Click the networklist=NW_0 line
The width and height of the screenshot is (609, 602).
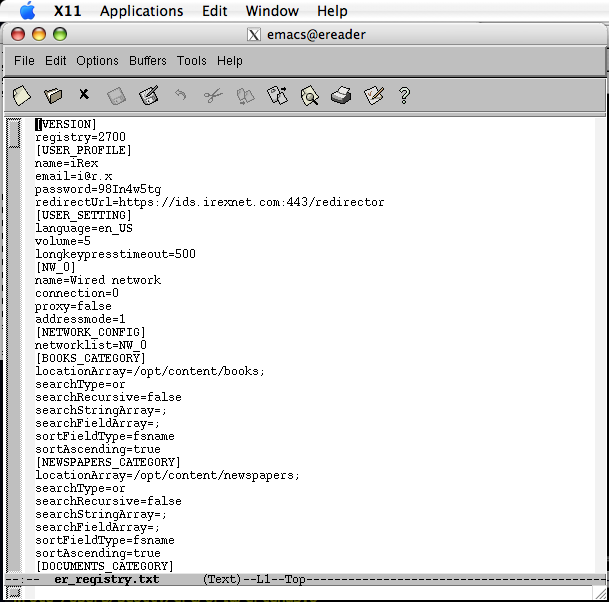[91, 345]
